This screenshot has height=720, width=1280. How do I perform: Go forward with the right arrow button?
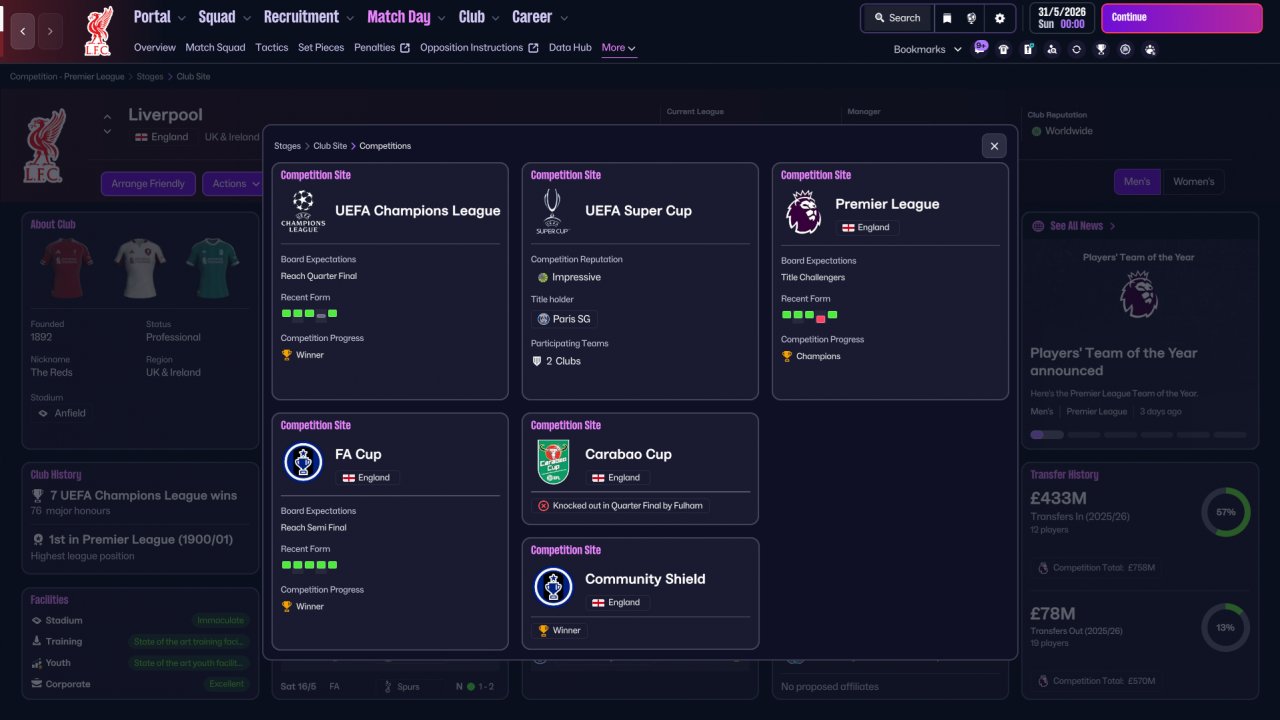50,31
